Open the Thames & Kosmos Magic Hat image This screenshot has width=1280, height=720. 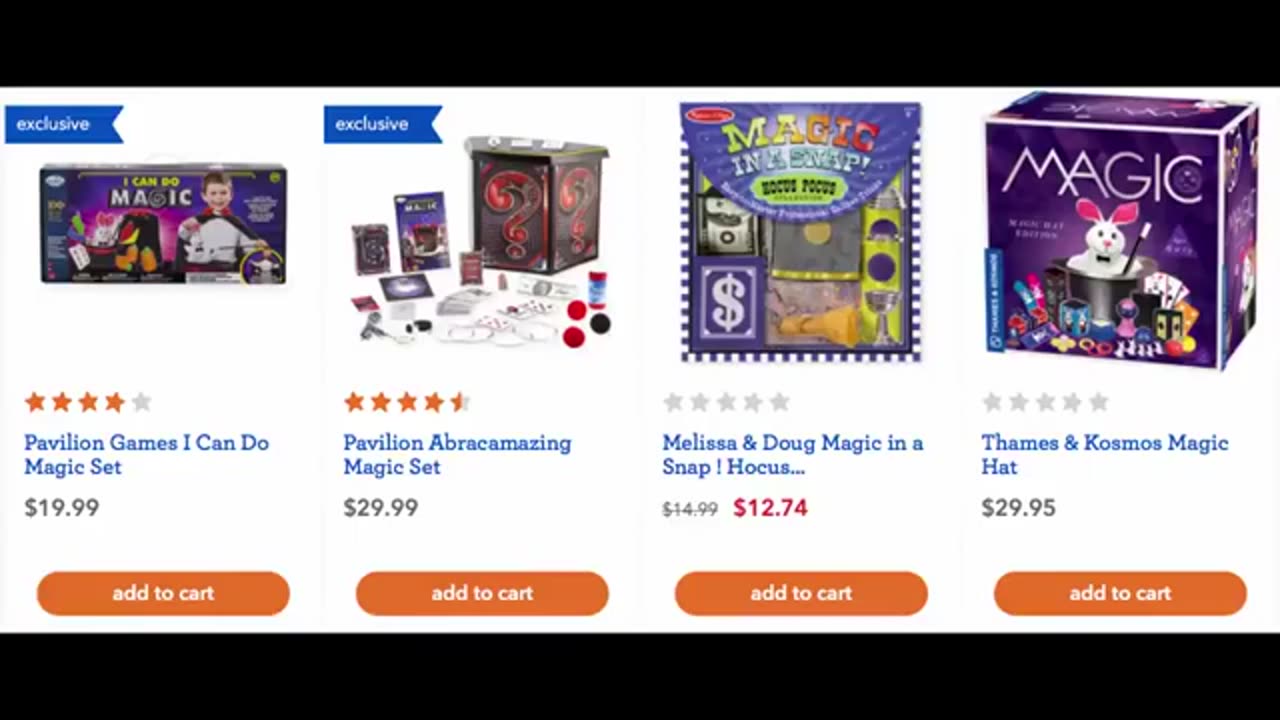pos(1120,231)
